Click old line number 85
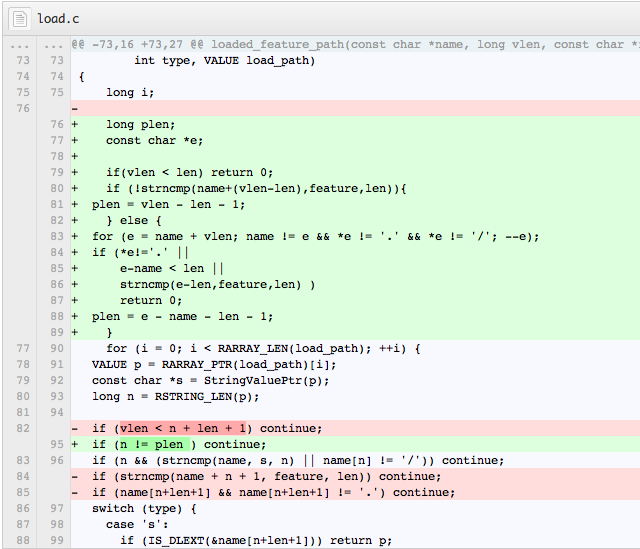The image size is (640, 549). [x=23, y=492]
